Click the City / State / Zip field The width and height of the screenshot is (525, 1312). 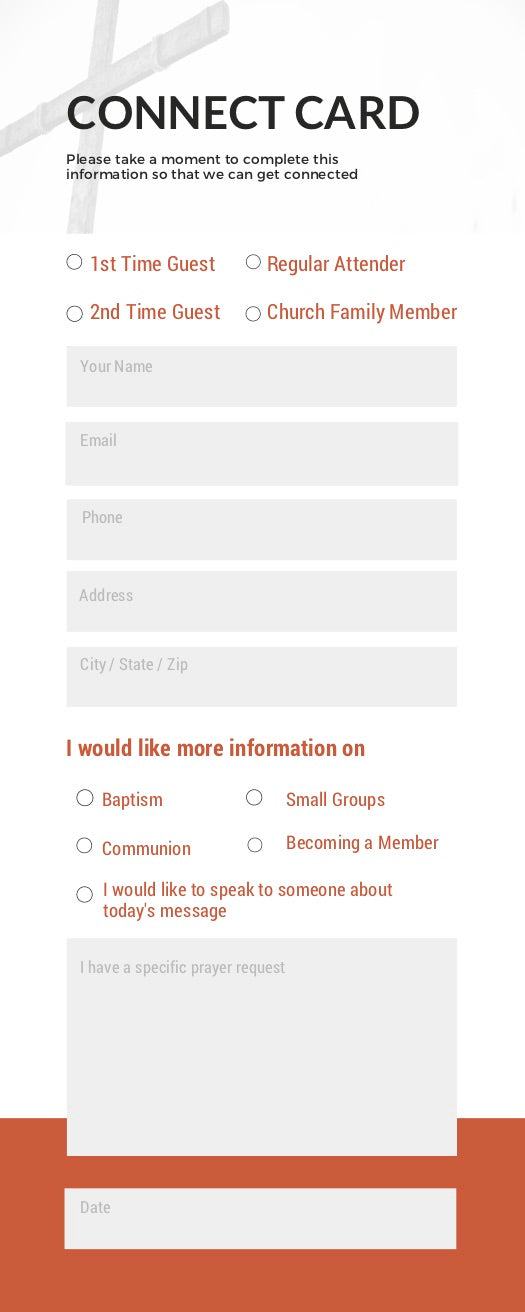point(262,676)
